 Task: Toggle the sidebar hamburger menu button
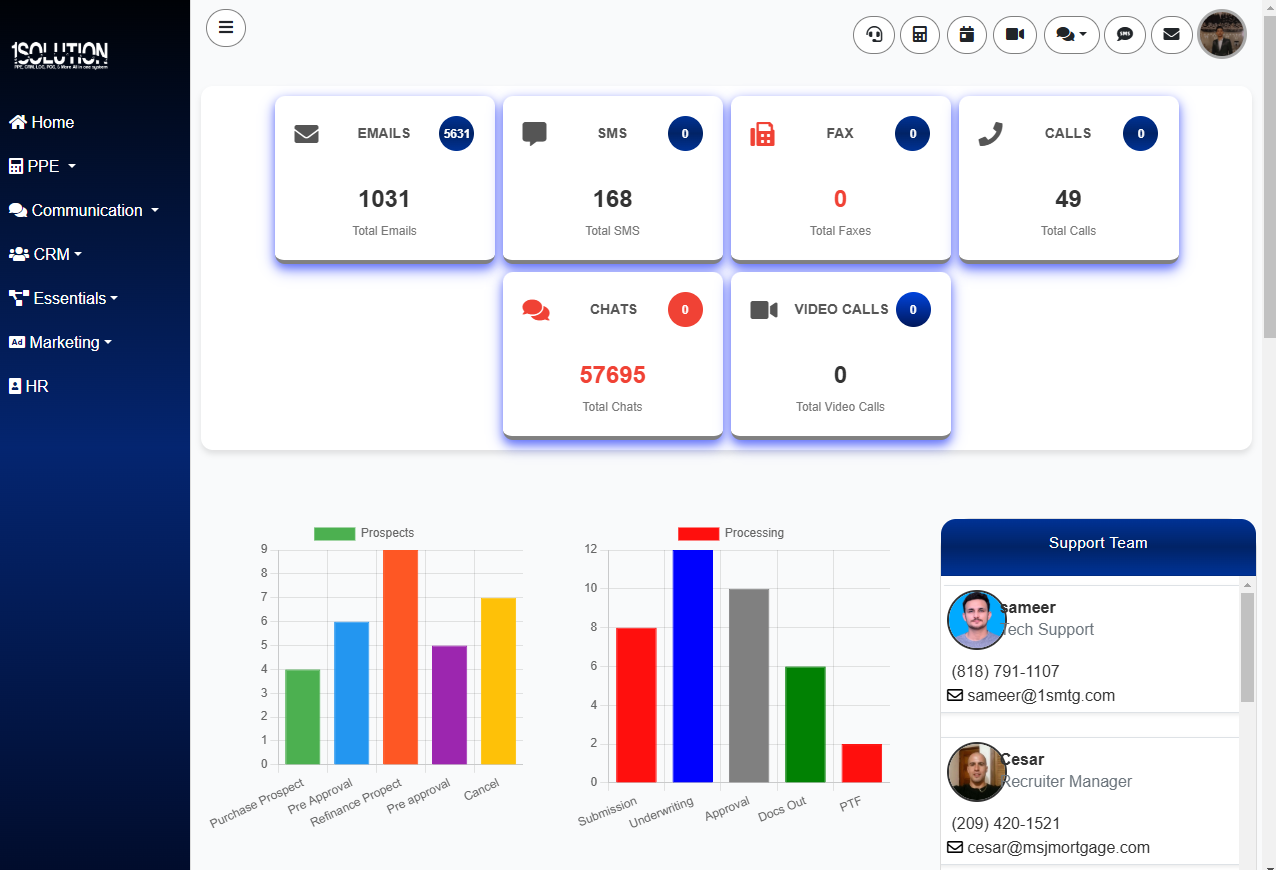point(226,27)
